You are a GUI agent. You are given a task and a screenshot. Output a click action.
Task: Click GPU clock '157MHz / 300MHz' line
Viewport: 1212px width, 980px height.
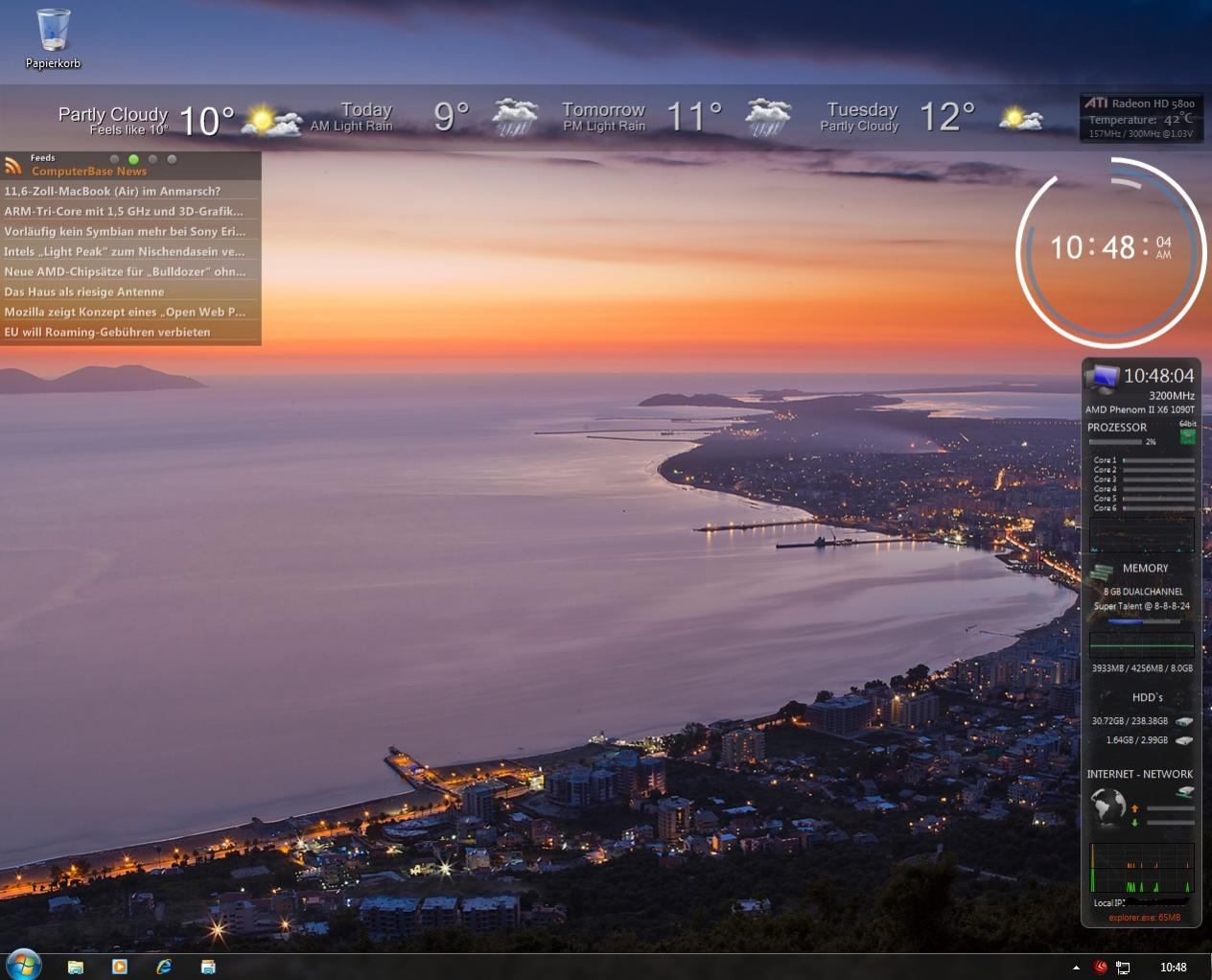coord(1140,134)
